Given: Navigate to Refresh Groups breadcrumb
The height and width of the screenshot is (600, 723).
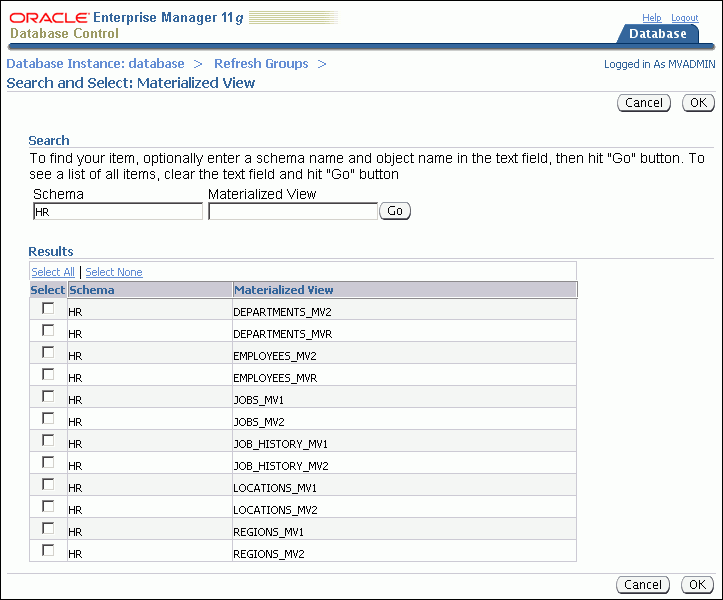Looking at the screenshot, I should (x=261, y=63).
